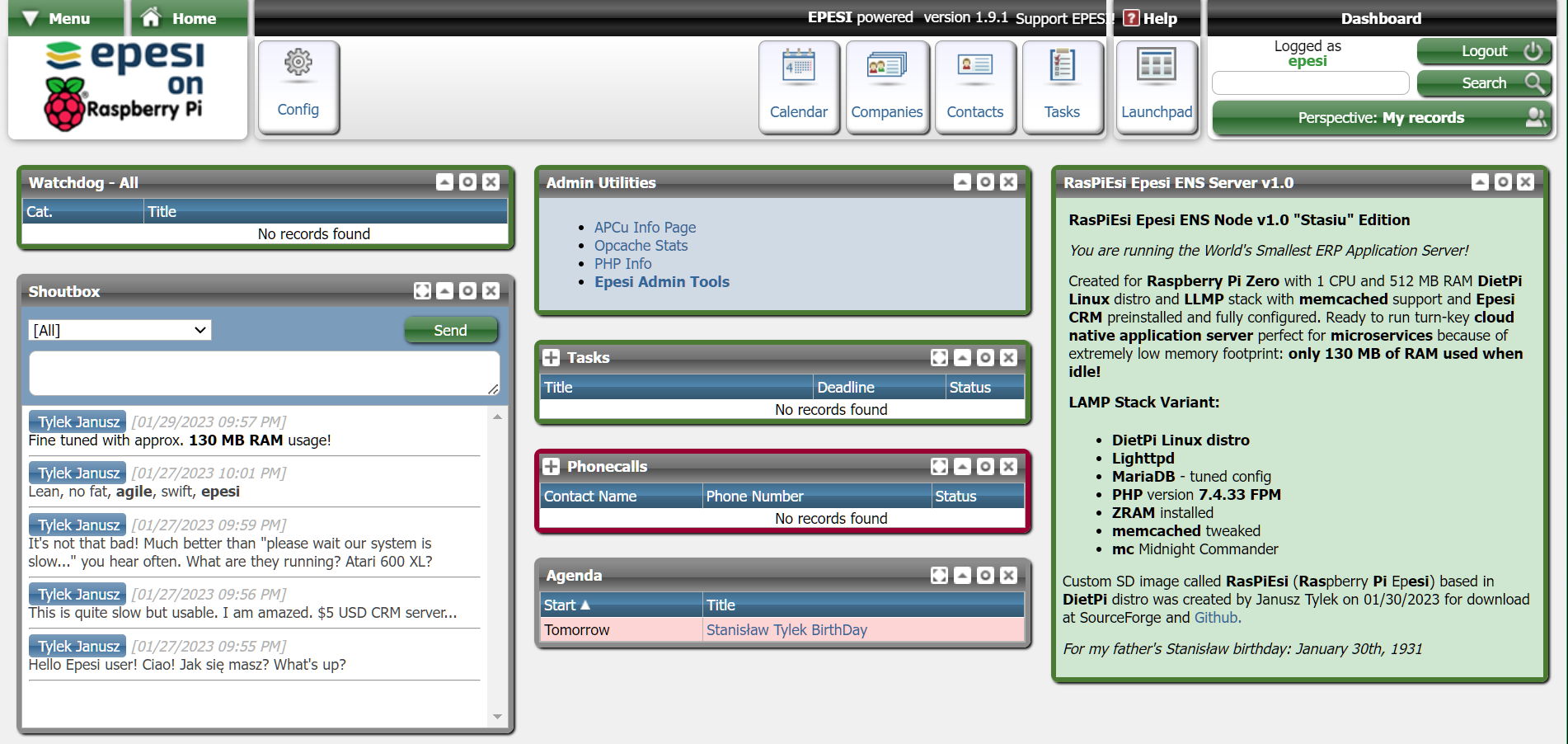The height and width of the screenshot is (744, 1568).
Task: Click Tylek Janusz tag on 09:57 PM message
Action: 78,422
